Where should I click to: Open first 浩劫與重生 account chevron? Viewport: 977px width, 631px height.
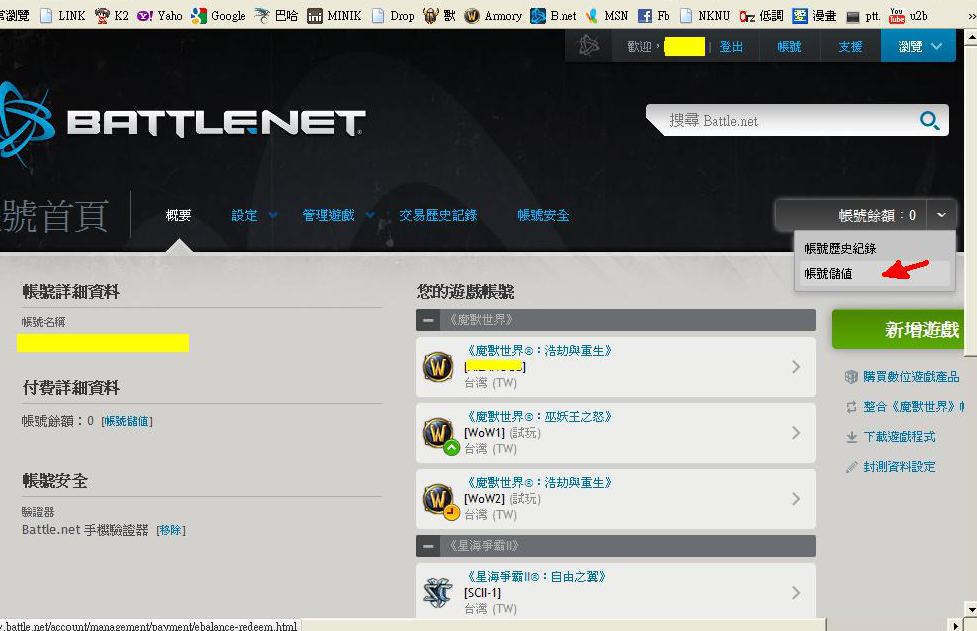(x=796, y=367)
